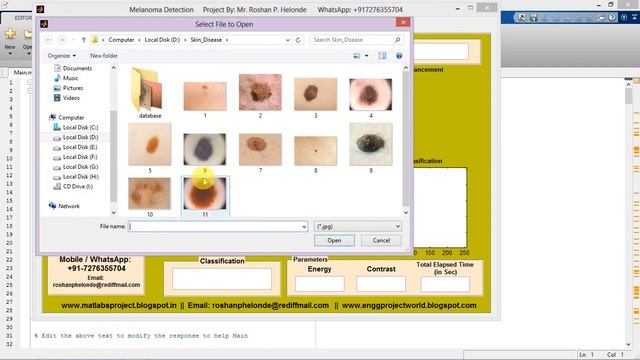Click the Open button in file dialog
Image resolution: width=640 pixels, height=360 pixels.
(x=334, y=240)
